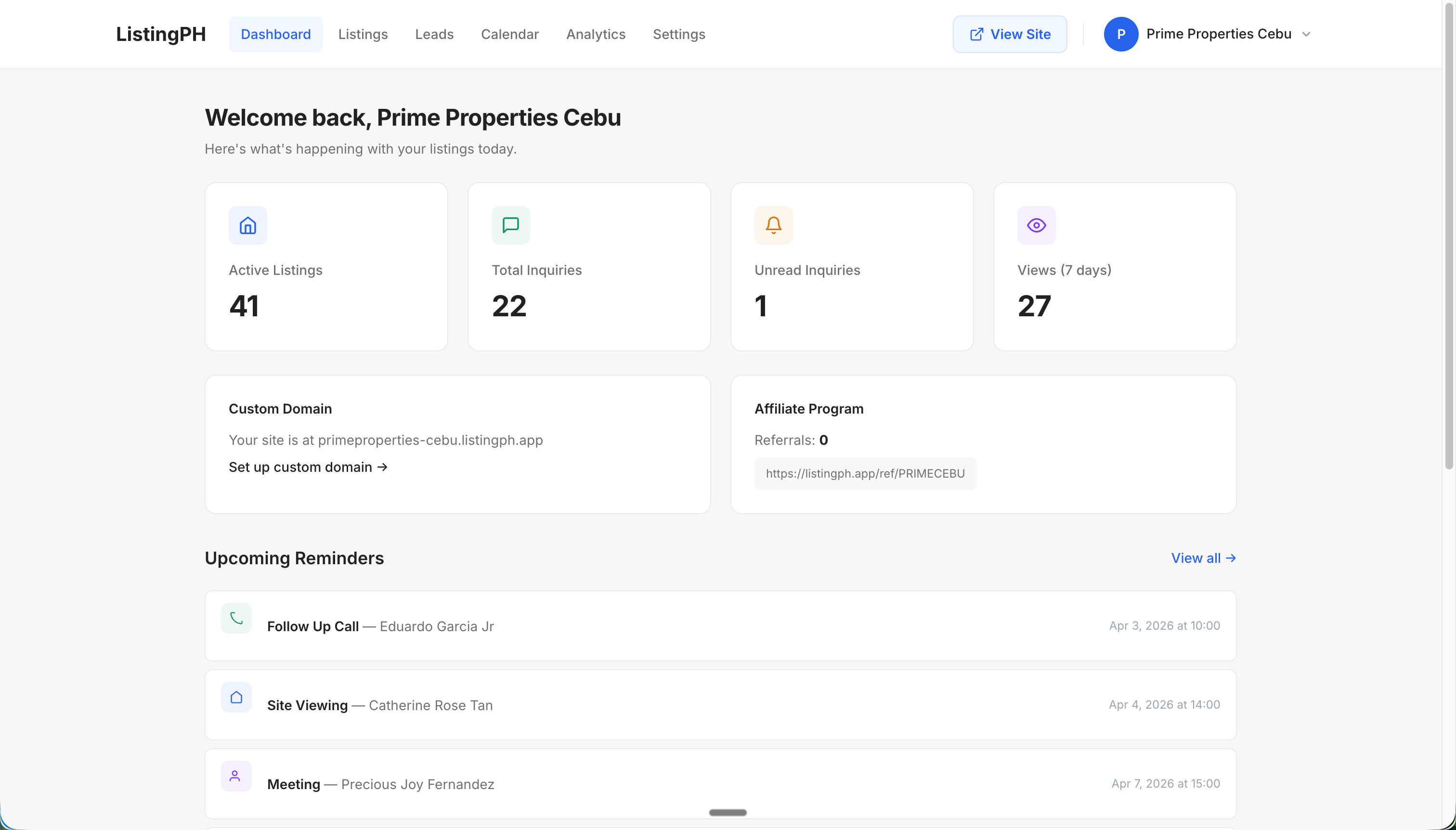
Task: Click the house icon on Active Listings card
Action: pos(247,225)
